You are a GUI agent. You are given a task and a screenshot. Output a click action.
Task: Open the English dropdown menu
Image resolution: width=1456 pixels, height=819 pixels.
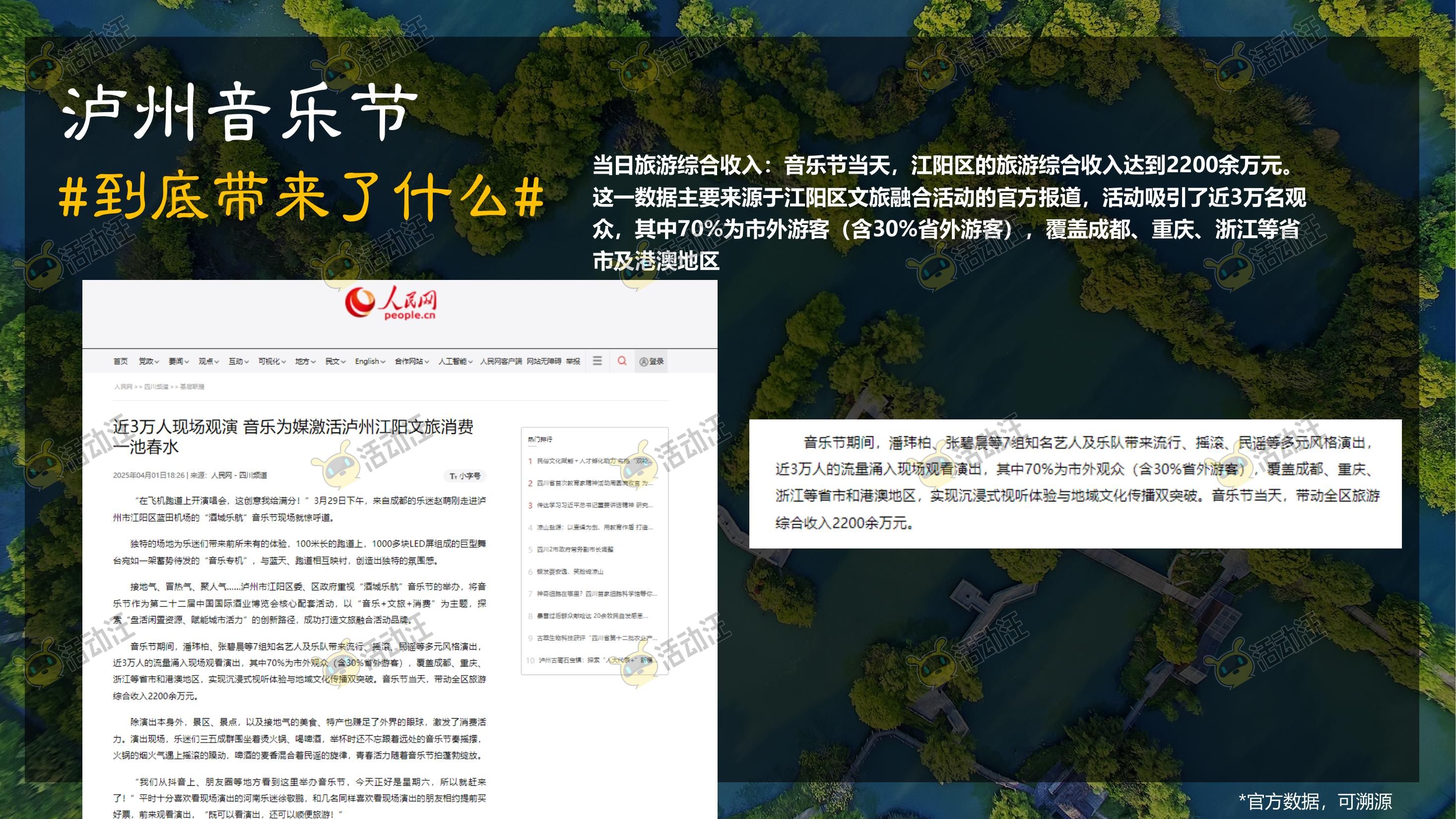[x=370, y=361]
